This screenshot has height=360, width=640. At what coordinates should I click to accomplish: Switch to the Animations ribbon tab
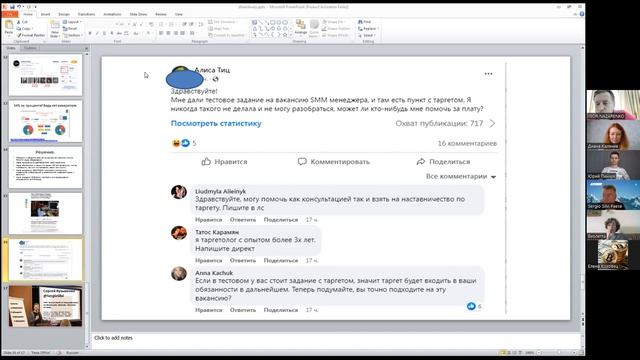(x=112, y=14)
